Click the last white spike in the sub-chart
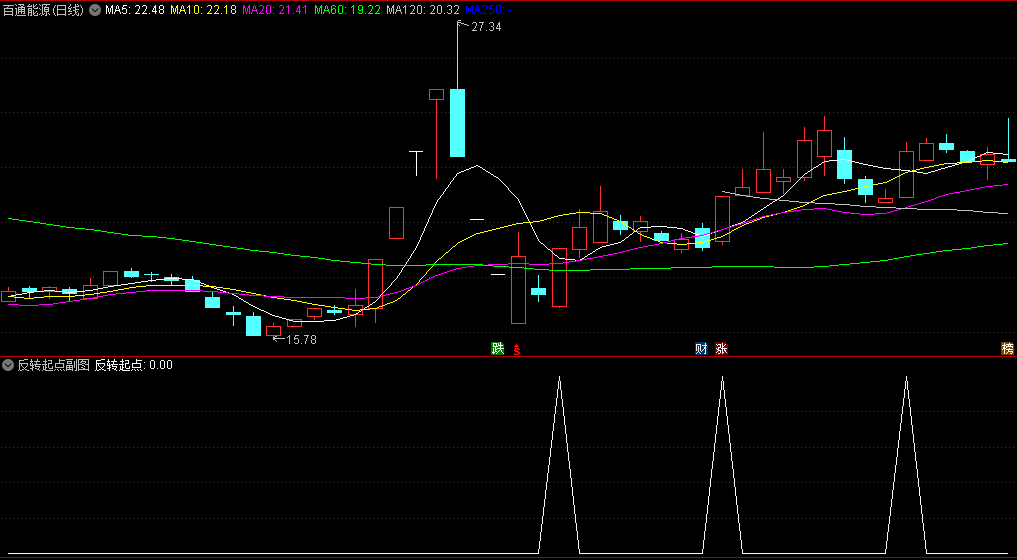The height and width of the screenshot is (560, 1017). 906,465
